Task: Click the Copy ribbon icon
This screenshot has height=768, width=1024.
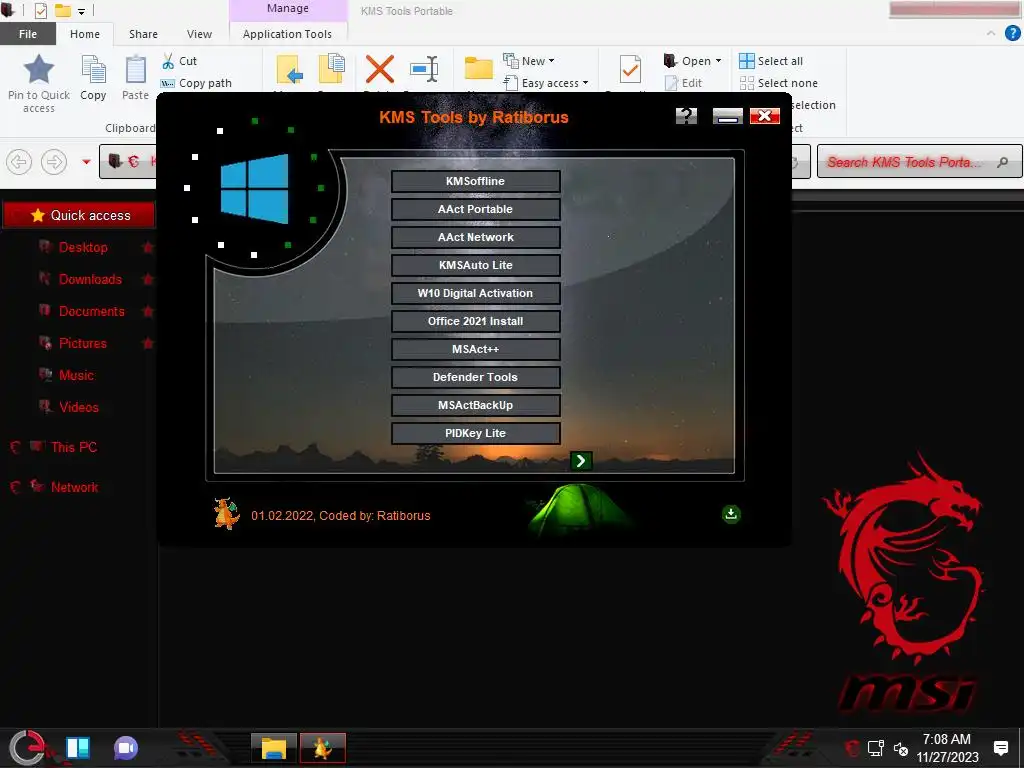Action: tap(93, 78)
